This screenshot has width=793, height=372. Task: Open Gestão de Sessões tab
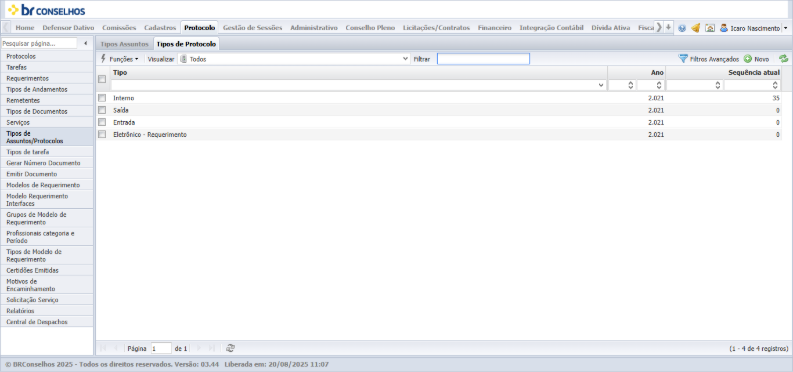(252, 28)
